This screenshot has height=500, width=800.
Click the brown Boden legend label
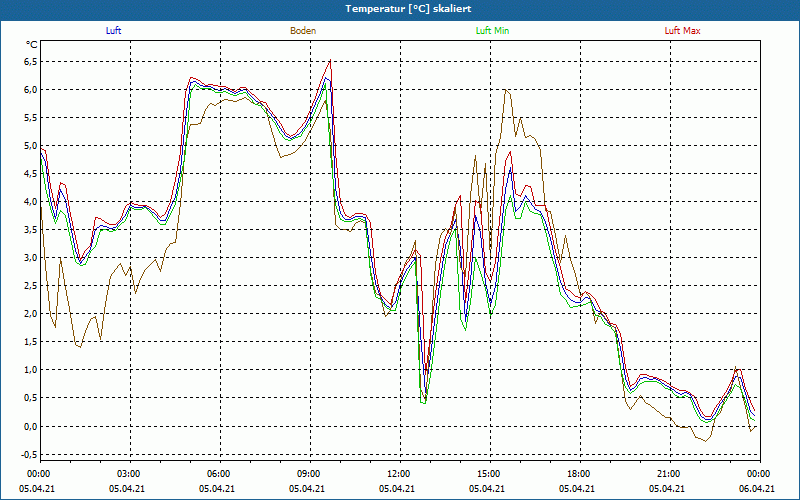[x=303, y=31]
